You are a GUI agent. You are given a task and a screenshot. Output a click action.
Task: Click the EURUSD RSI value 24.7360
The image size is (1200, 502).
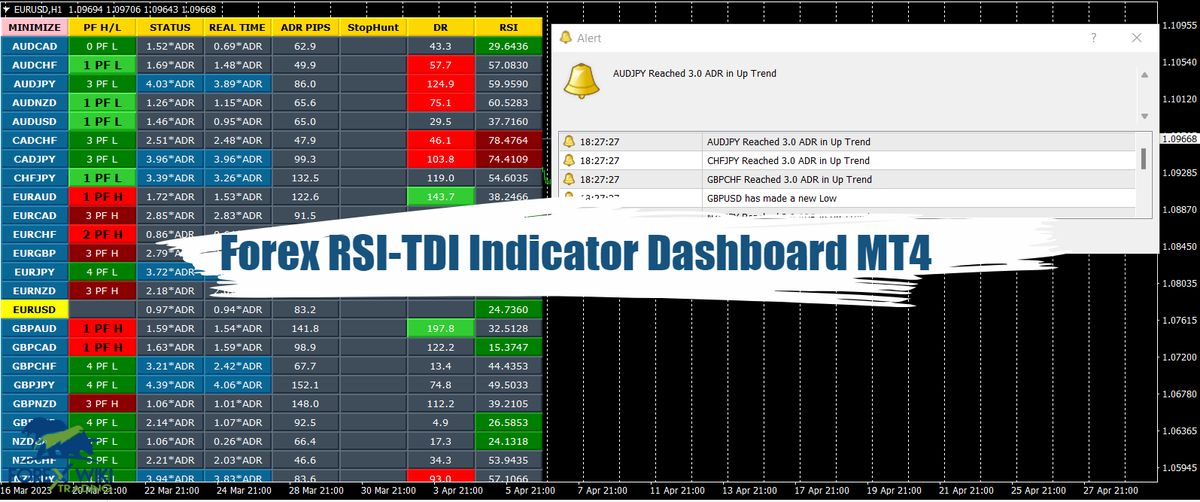(509, 310)
